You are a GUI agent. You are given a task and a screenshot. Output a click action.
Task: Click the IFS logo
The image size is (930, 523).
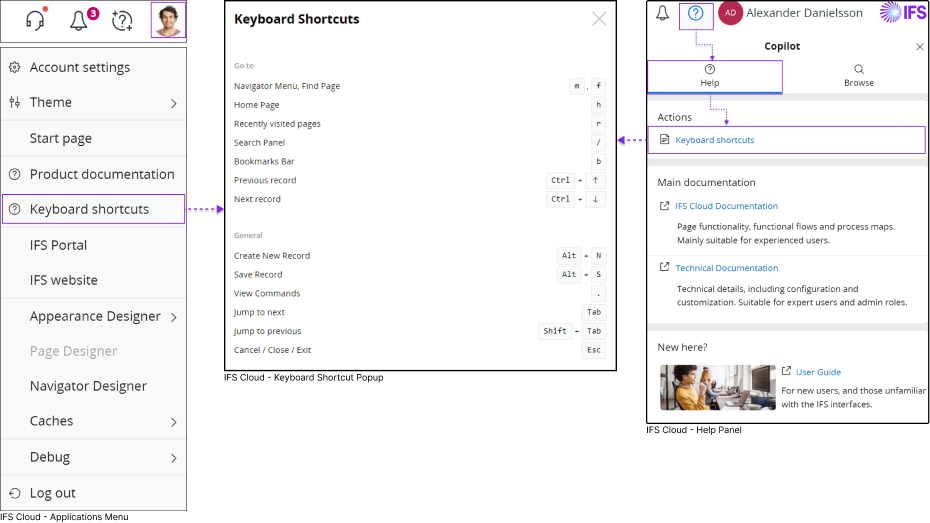[x=902, y=12]
